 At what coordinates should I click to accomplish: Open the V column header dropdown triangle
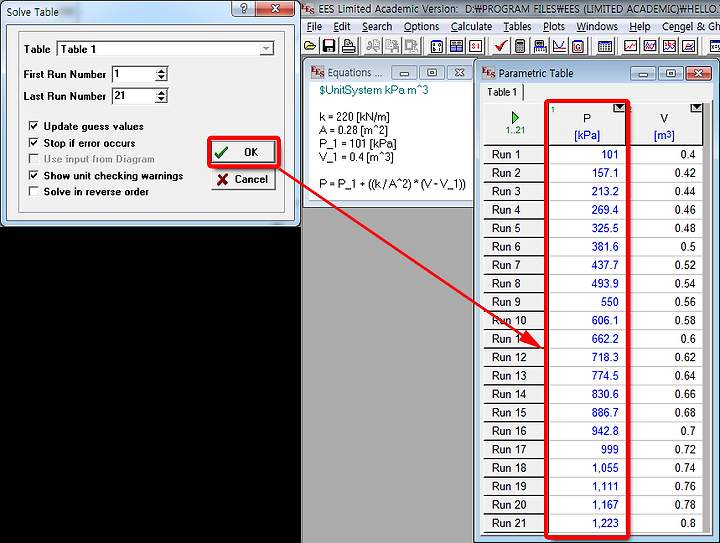(697, 108)
